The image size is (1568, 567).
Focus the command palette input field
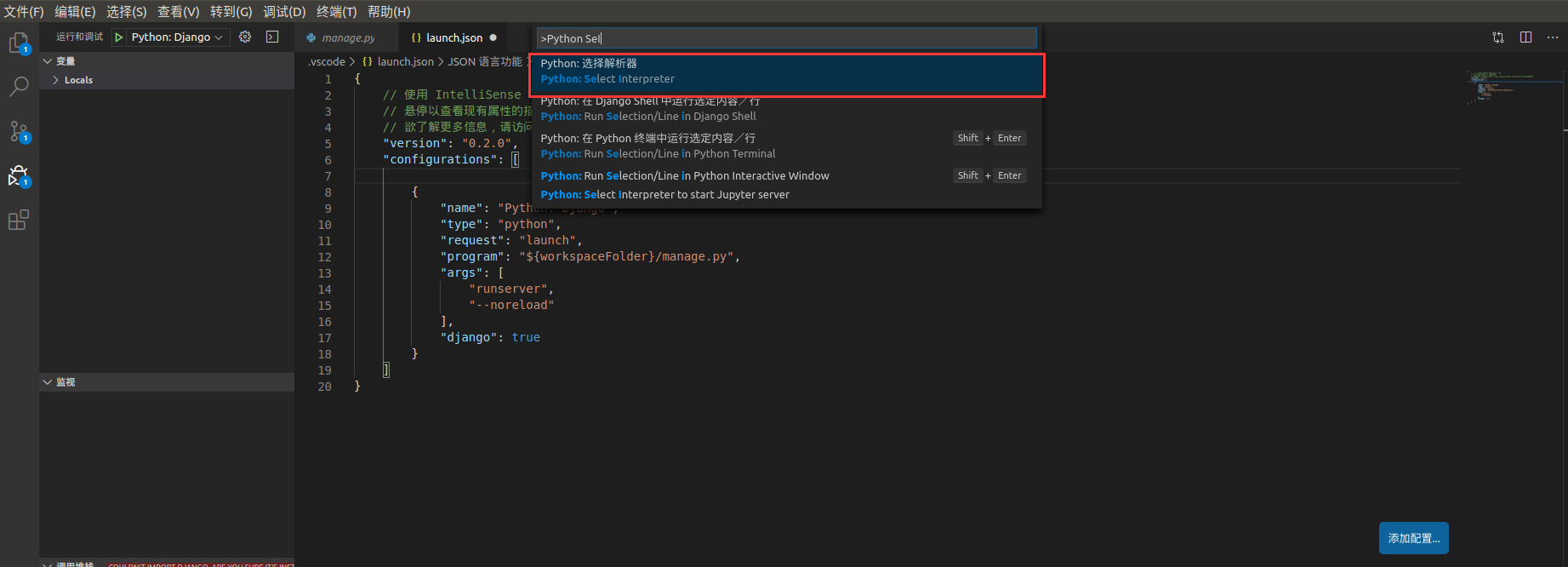(787, 38)
